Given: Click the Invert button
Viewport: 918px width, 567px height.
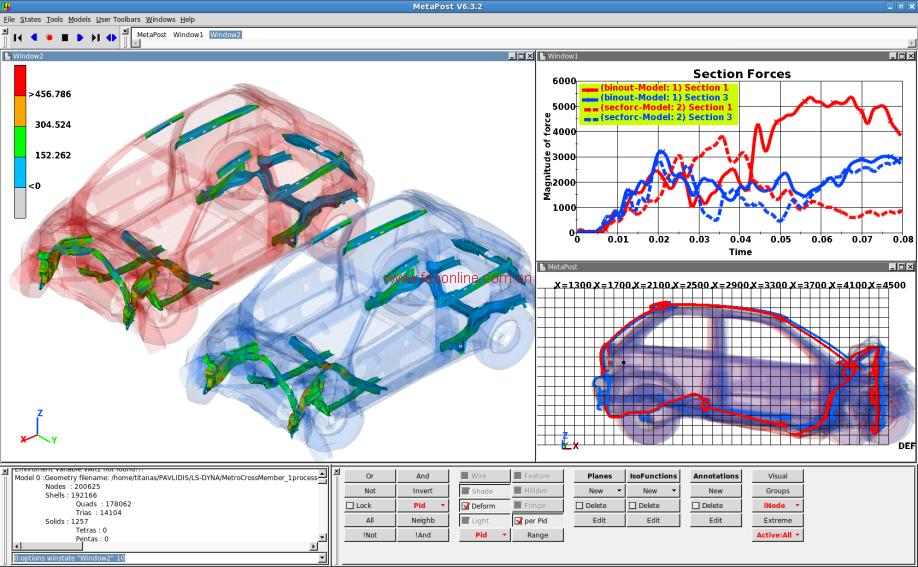Looking at the screenshot, I should click(422, 491).
